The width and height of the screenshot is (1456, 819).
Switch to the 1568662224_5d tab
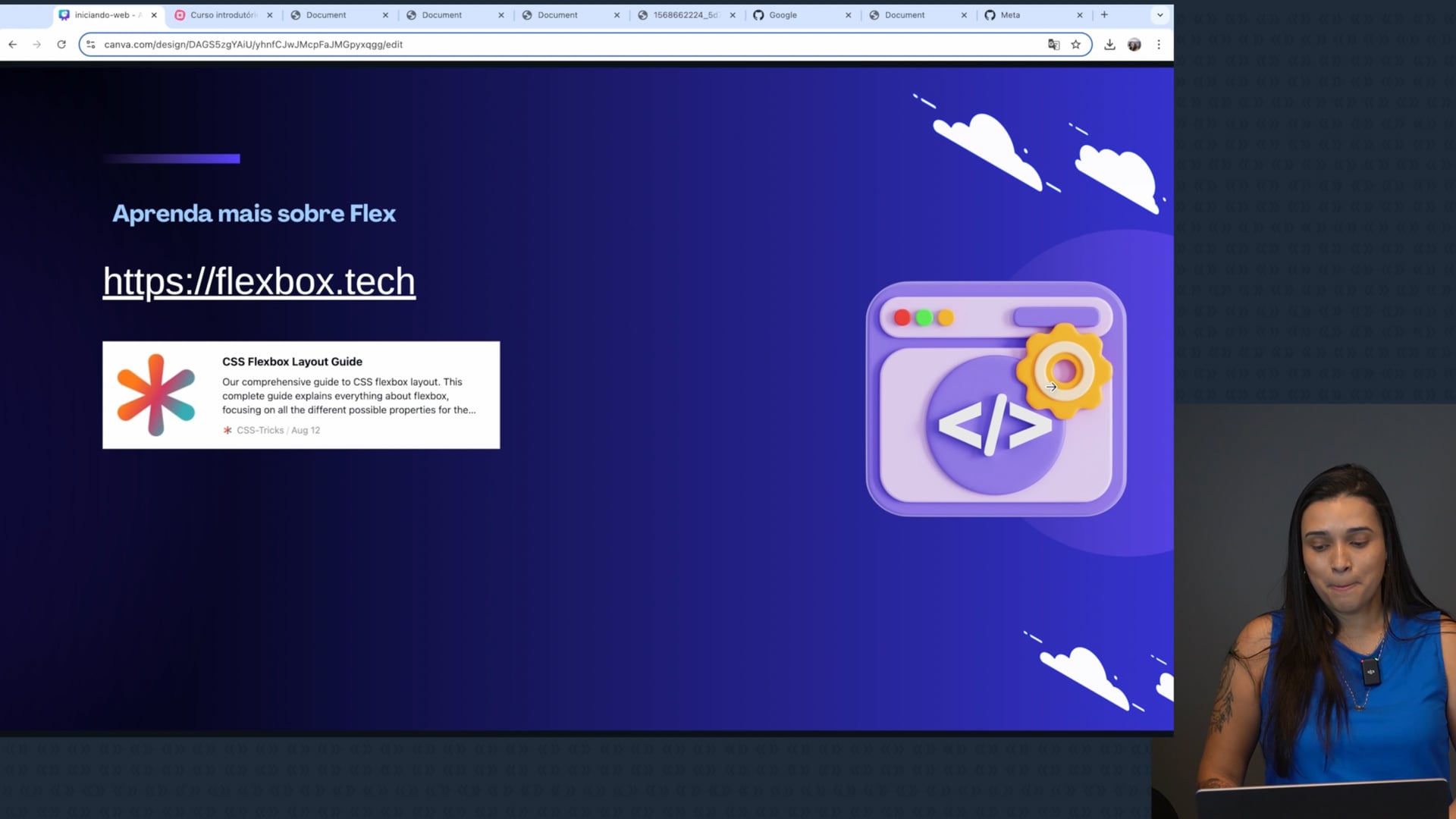[x=685, y=15]
